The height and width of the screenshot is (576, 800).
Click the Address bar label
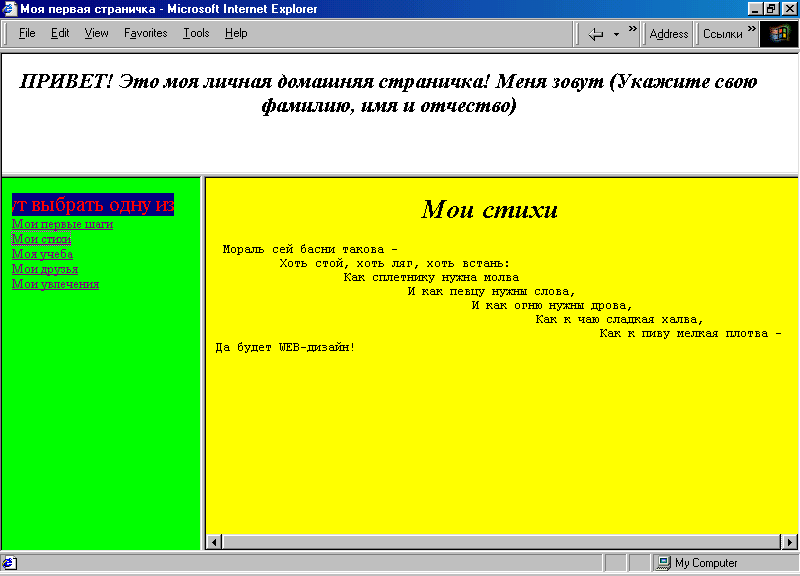point(668,34)
